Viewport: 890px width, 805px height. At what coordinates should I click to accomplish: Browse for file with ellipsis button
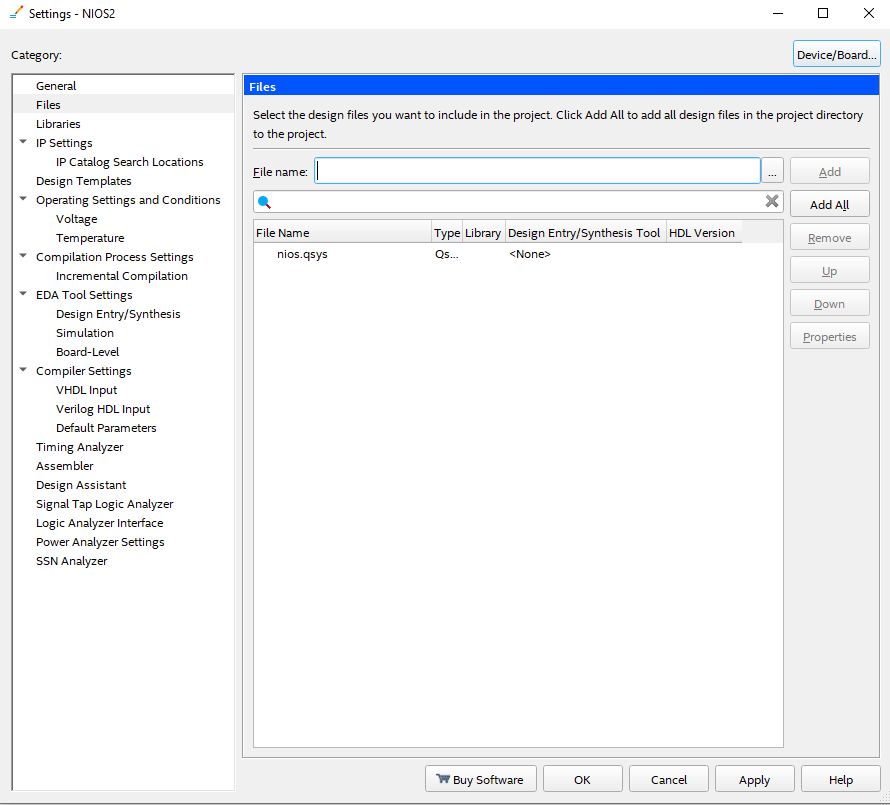click(772, 171)
